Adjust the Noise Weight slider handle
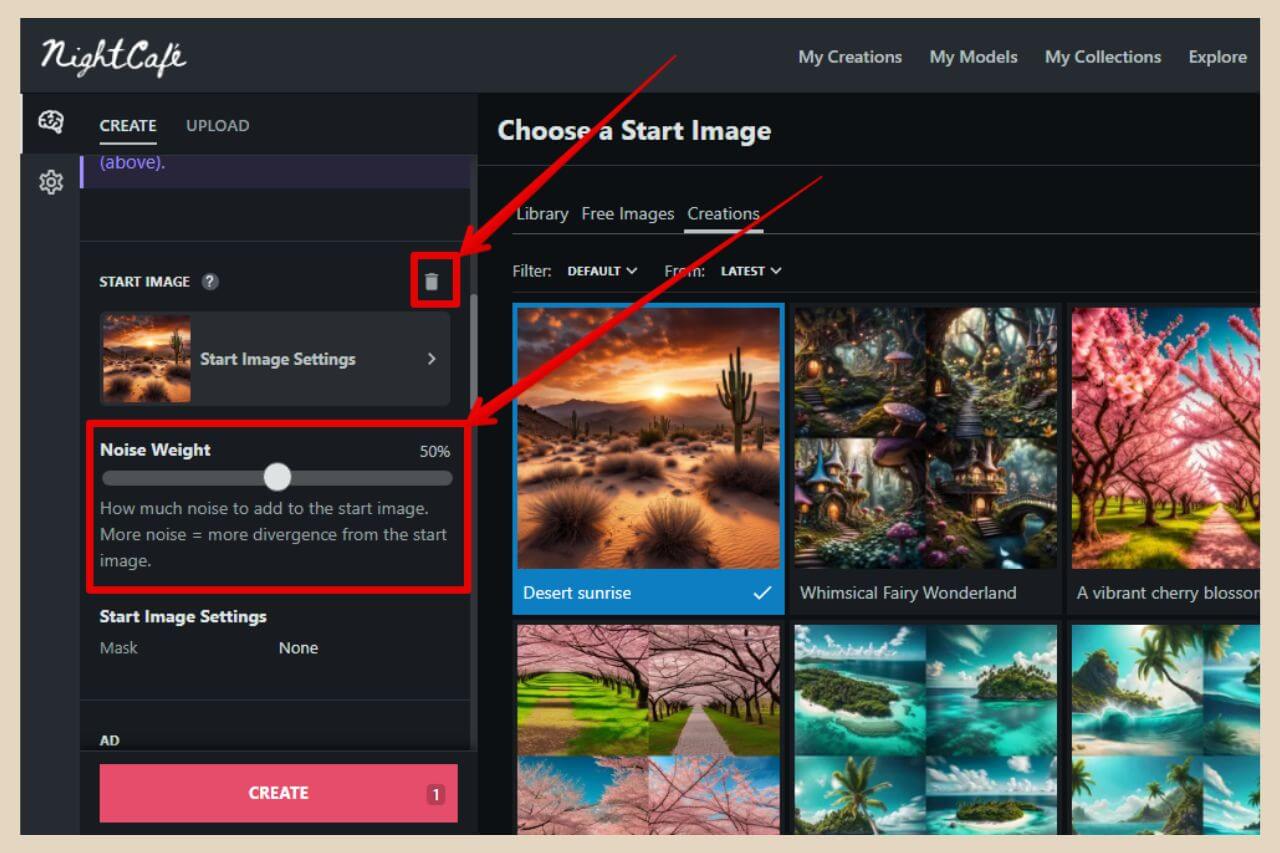Viewport: 1280px width, 853px height. 277,478
